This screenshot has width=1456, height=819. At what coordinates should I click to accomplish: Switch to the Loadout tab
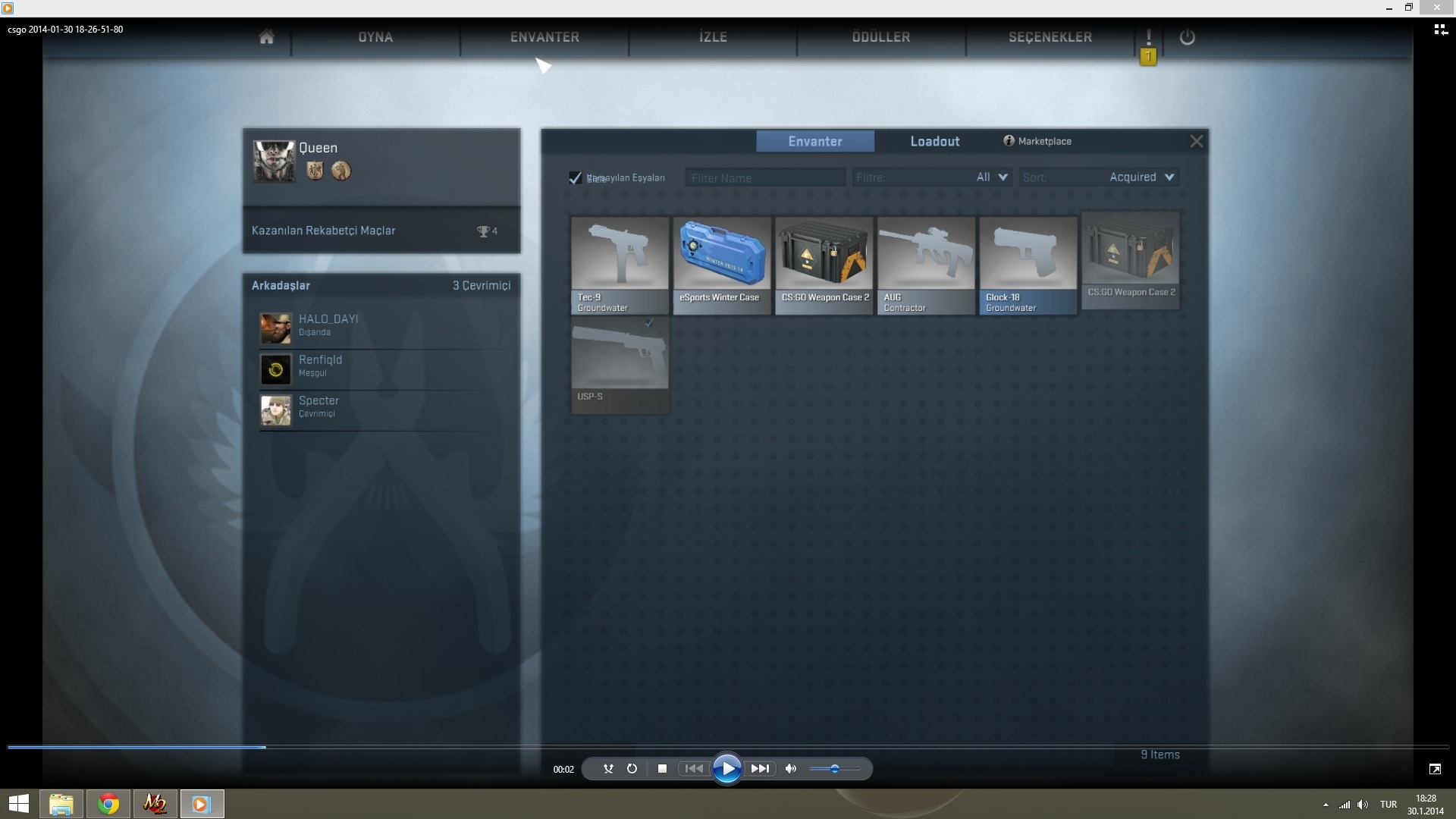tap(934, 141)
